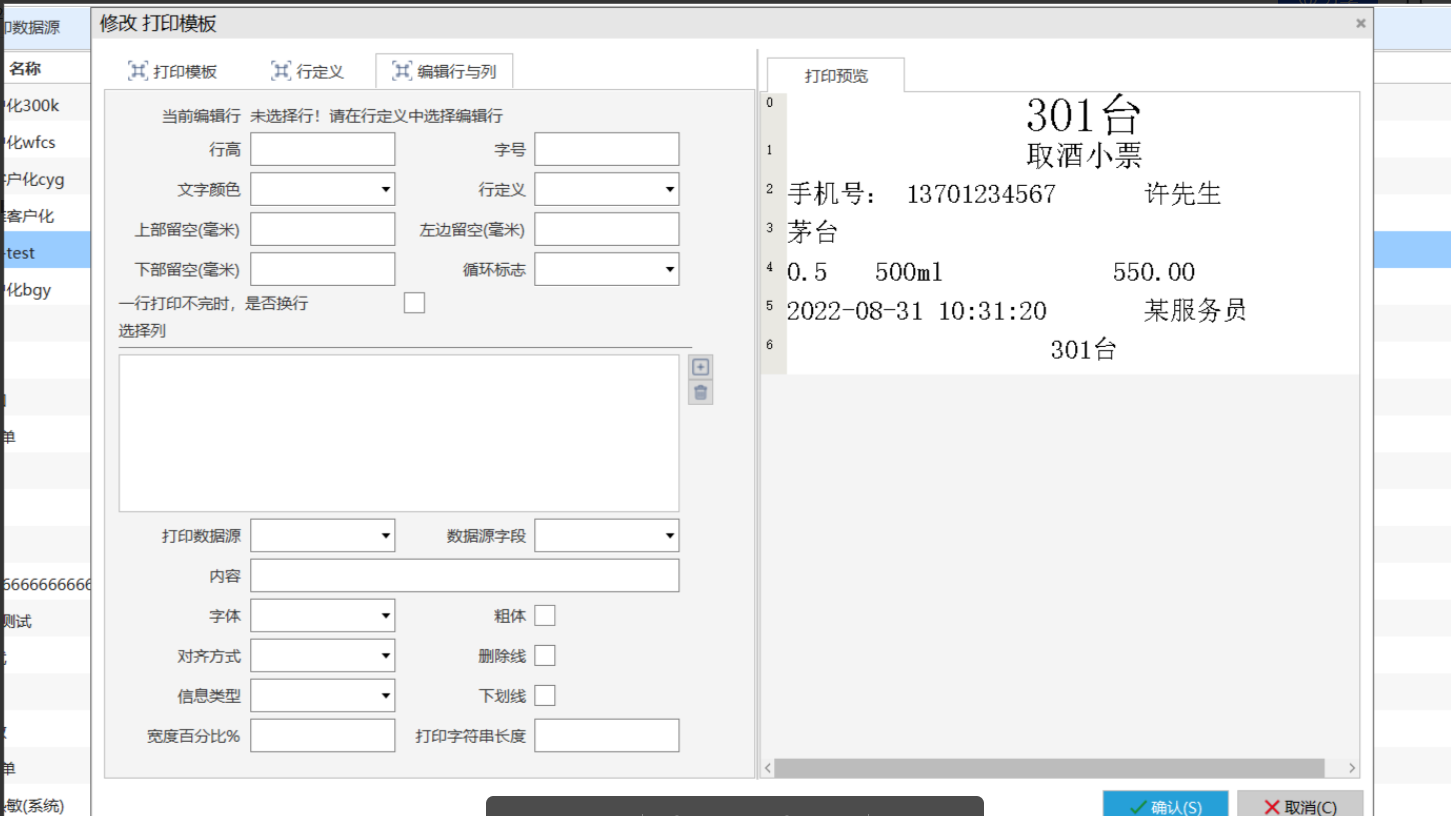The height and width of the screenshot is (816, 1451).
Task: Toggle the 删除线 strikethrough checkbox
Action: pyautogui.click(x=545, y=656)
